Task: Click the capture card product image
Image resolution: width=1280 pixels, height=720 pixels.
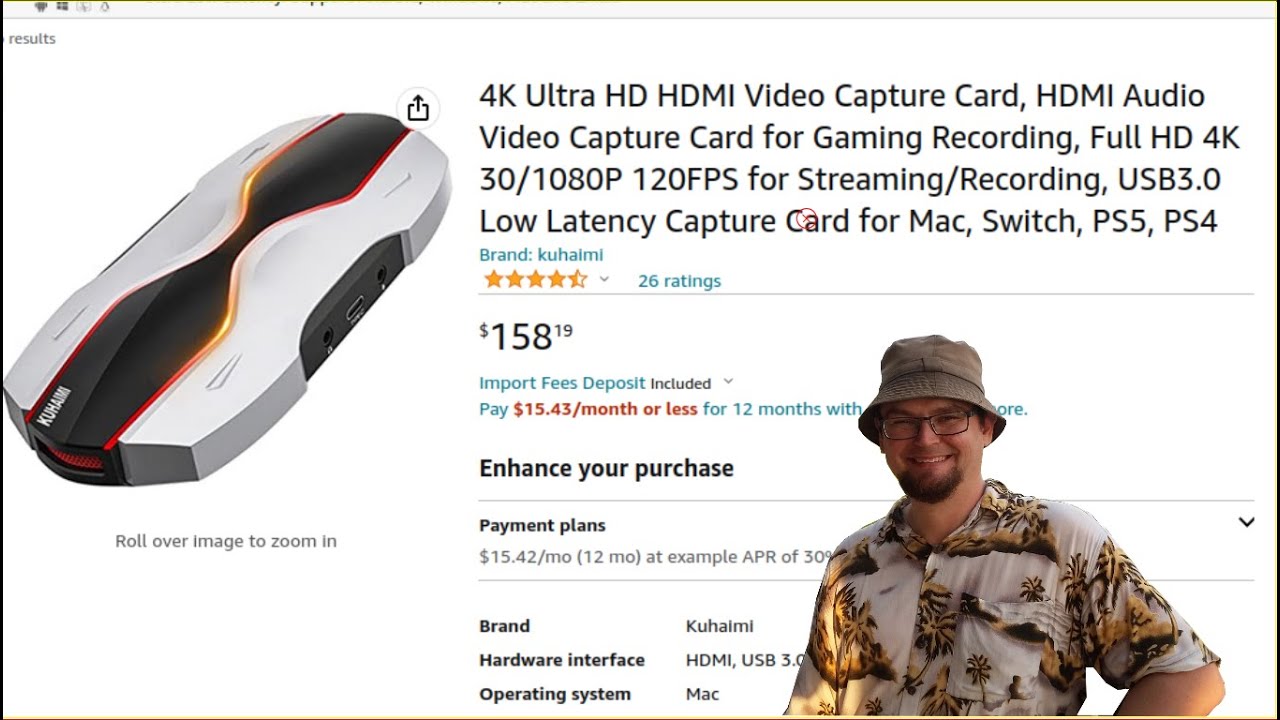Action: 226,300
